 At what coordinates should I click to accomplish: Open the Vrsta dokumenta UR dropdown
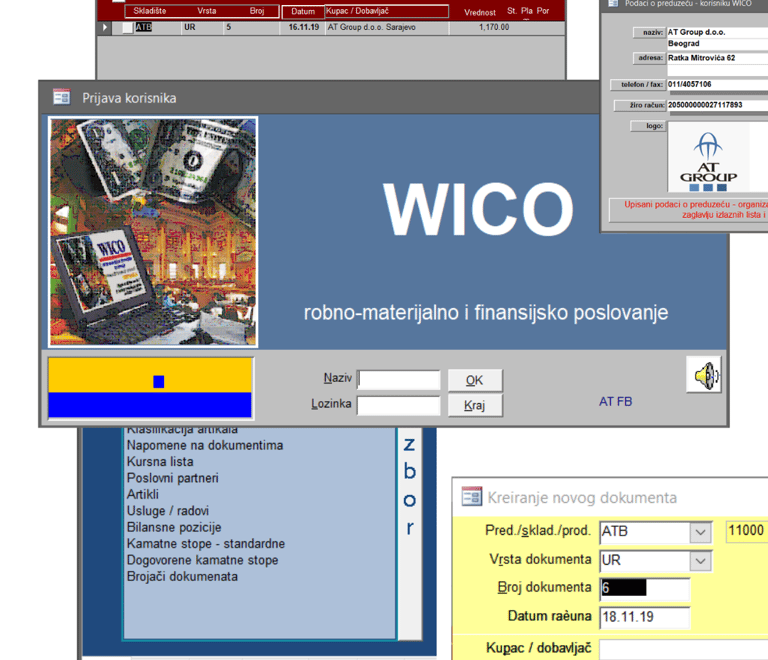coord(700,561)
